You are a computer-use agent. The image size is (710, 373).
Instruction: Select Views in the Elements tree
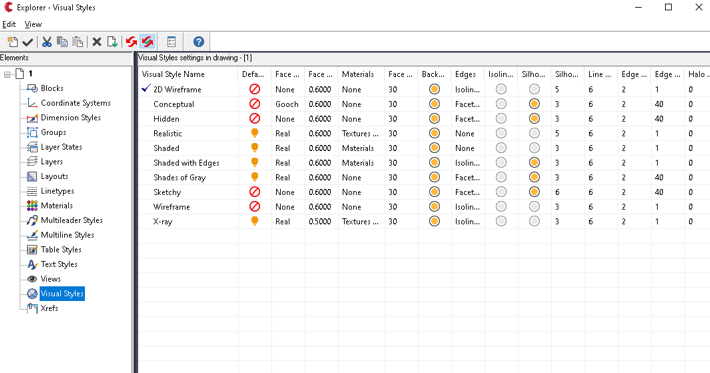[50, 279]
